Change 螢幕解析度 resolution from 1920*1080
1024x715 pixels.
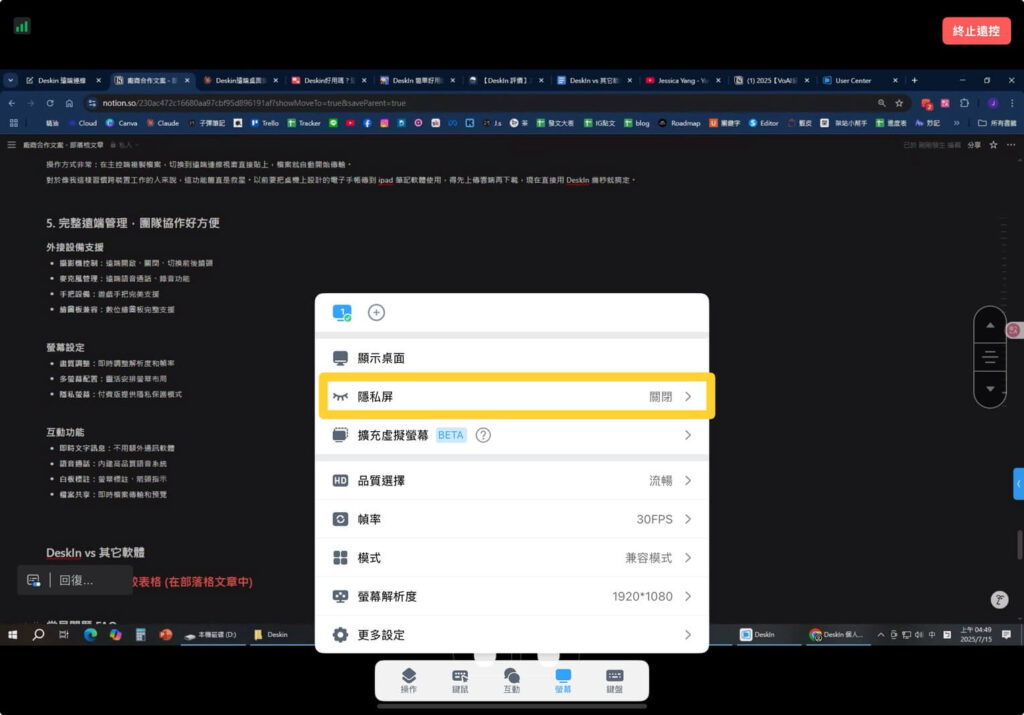pyautogui.click(x=512, y=596)
